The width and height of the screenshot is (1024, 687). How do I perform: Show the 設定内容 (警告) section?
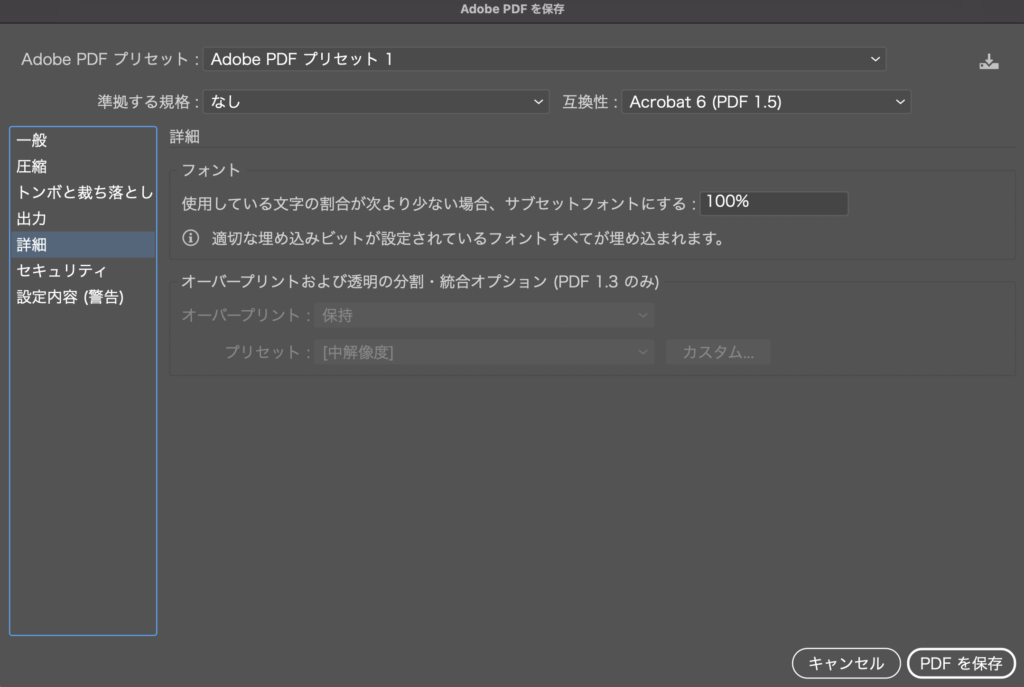(70, 297)
